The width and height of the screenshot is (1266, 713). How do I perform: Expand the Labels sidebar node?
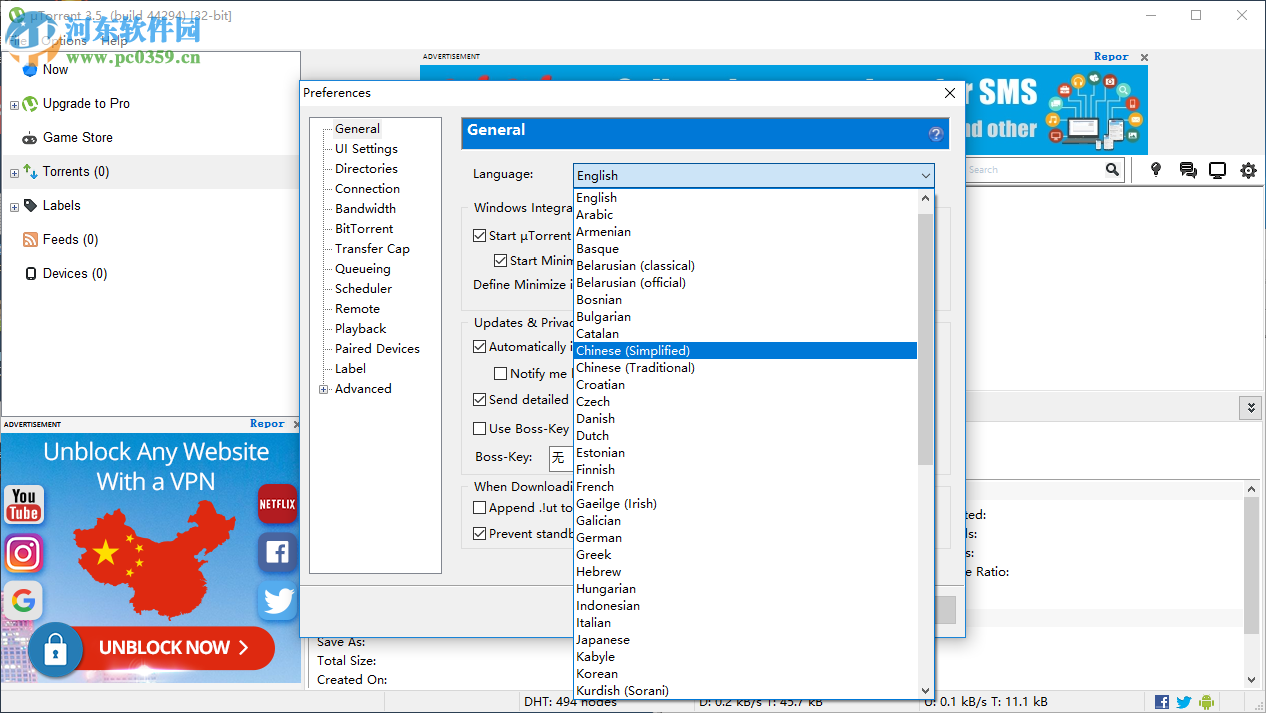click(x=14, y=207)
